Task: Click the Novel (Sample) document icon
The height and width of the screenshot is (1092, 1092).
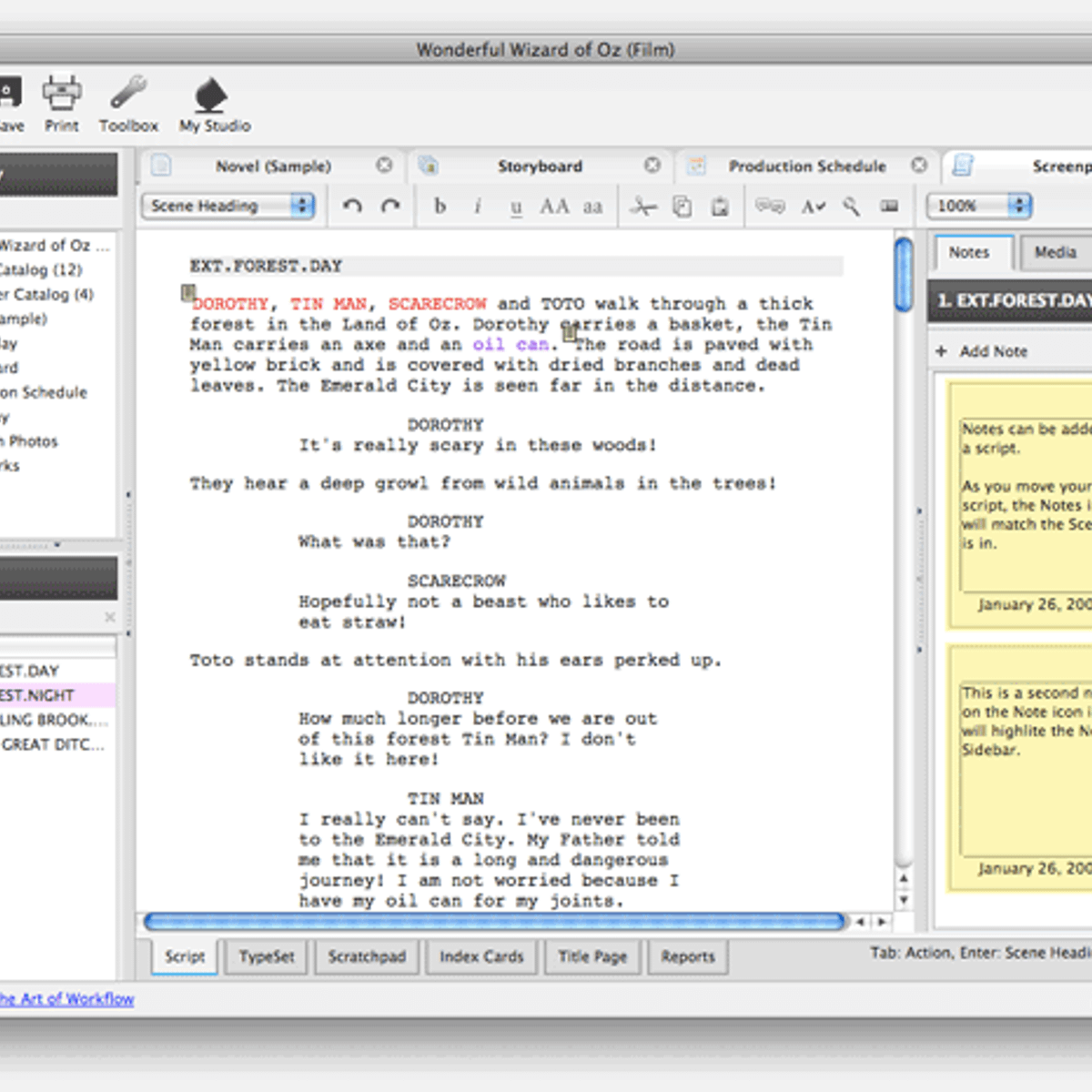Action: pyautogui.click(x=161, y=165)
